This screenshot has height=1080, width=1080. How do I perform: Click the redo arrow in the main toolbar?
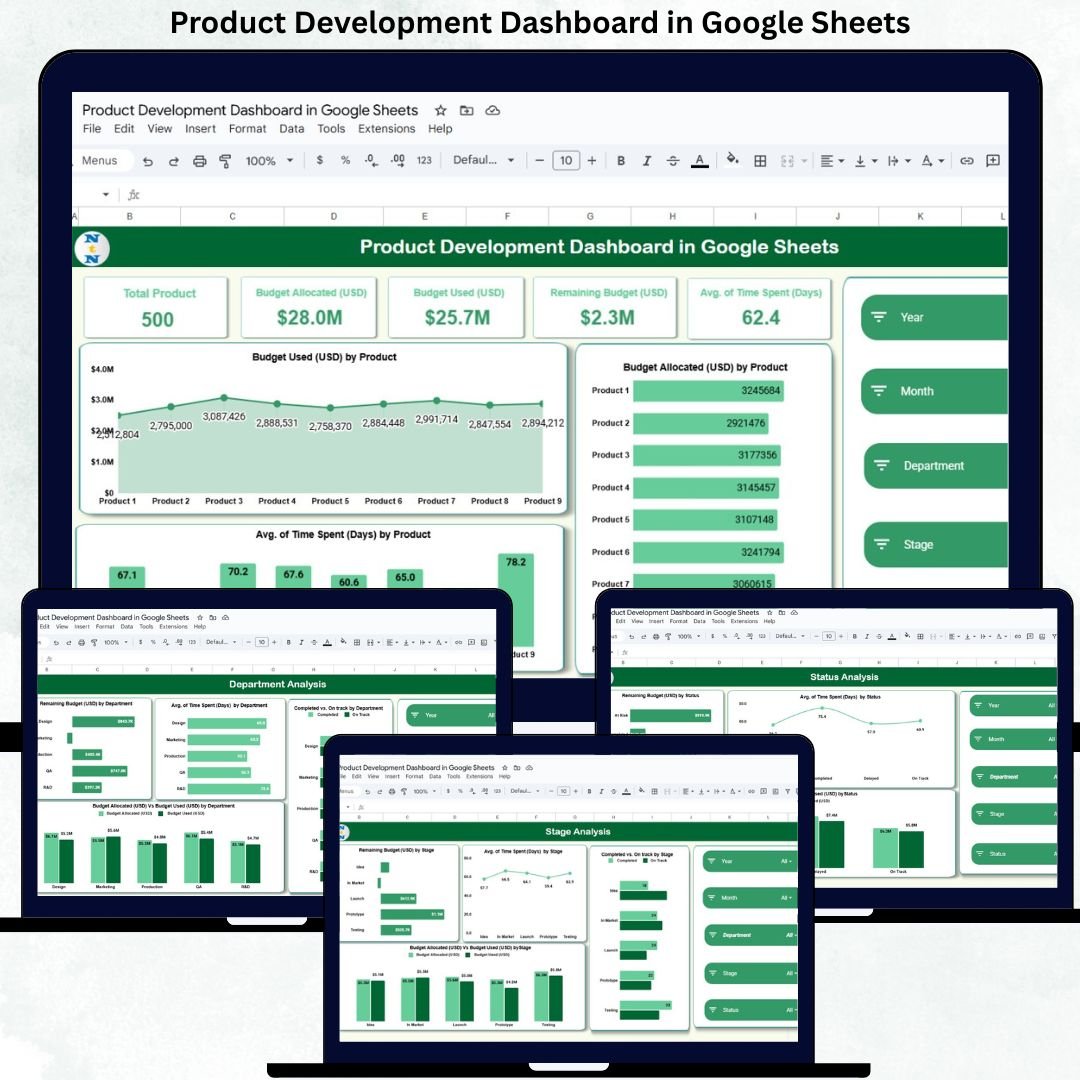pos(173,161)
